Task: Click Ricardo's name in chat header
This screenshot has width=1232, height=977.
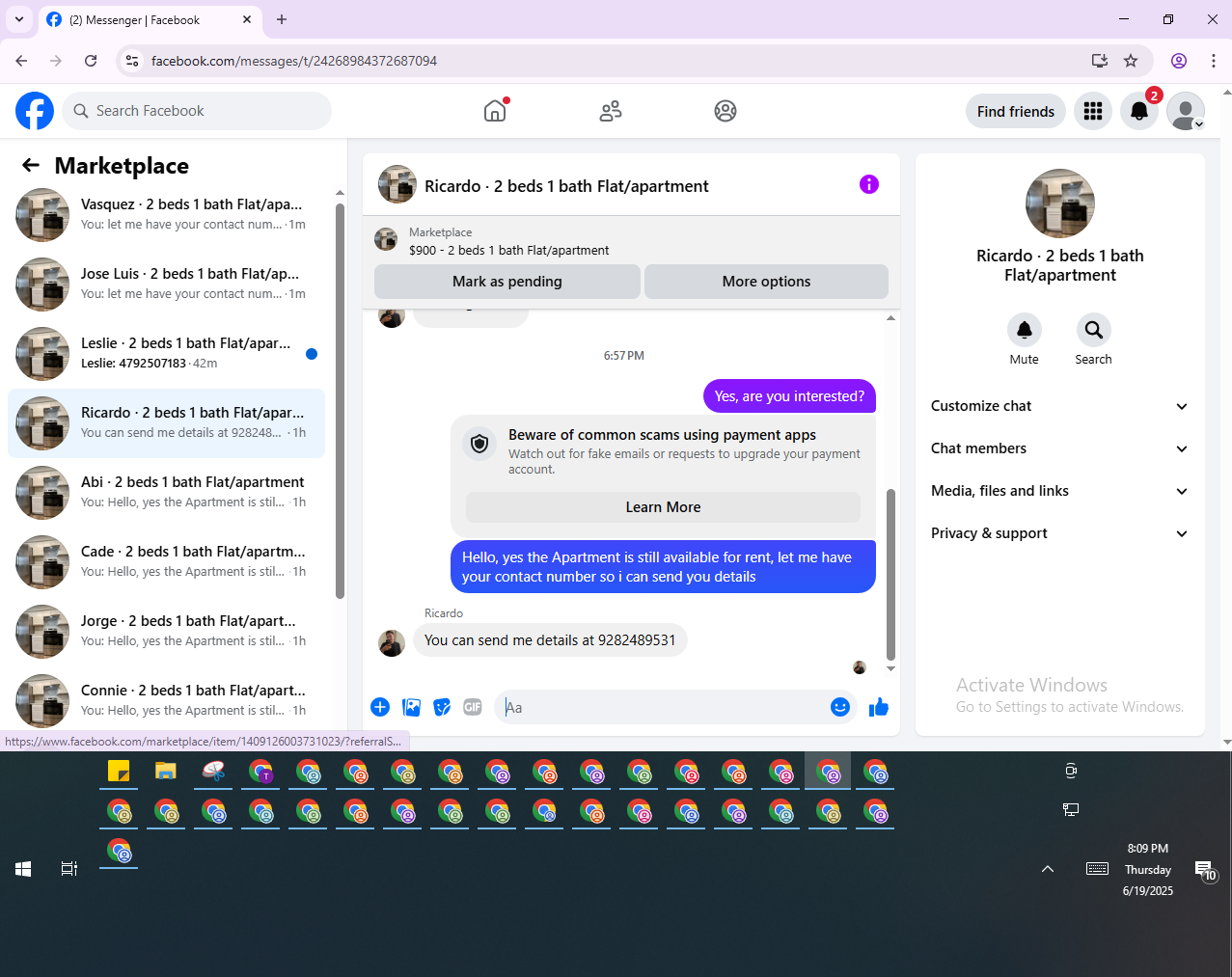Action: [566, 186]
